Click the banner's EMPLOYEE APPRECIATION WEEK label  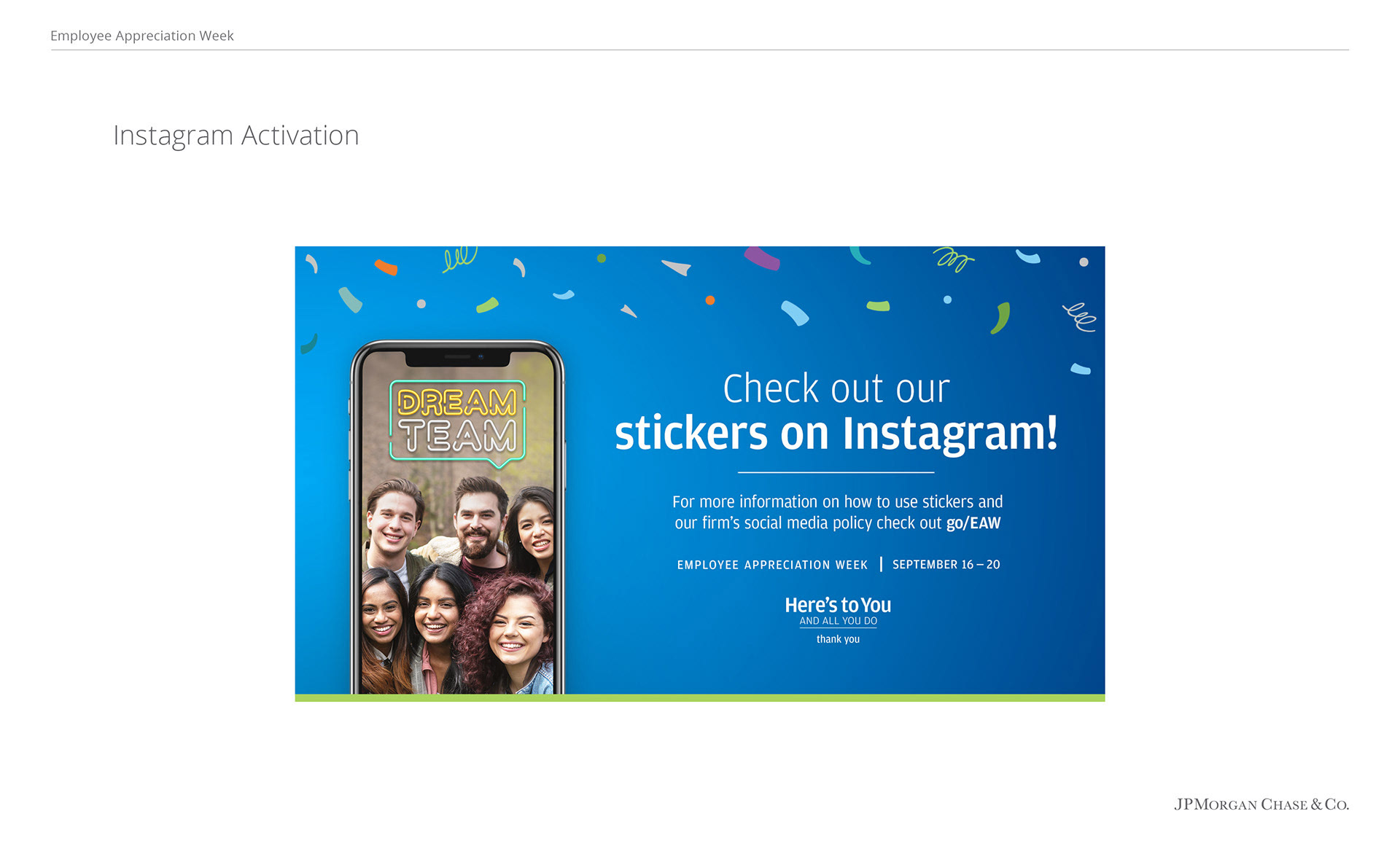pos(772,565)
